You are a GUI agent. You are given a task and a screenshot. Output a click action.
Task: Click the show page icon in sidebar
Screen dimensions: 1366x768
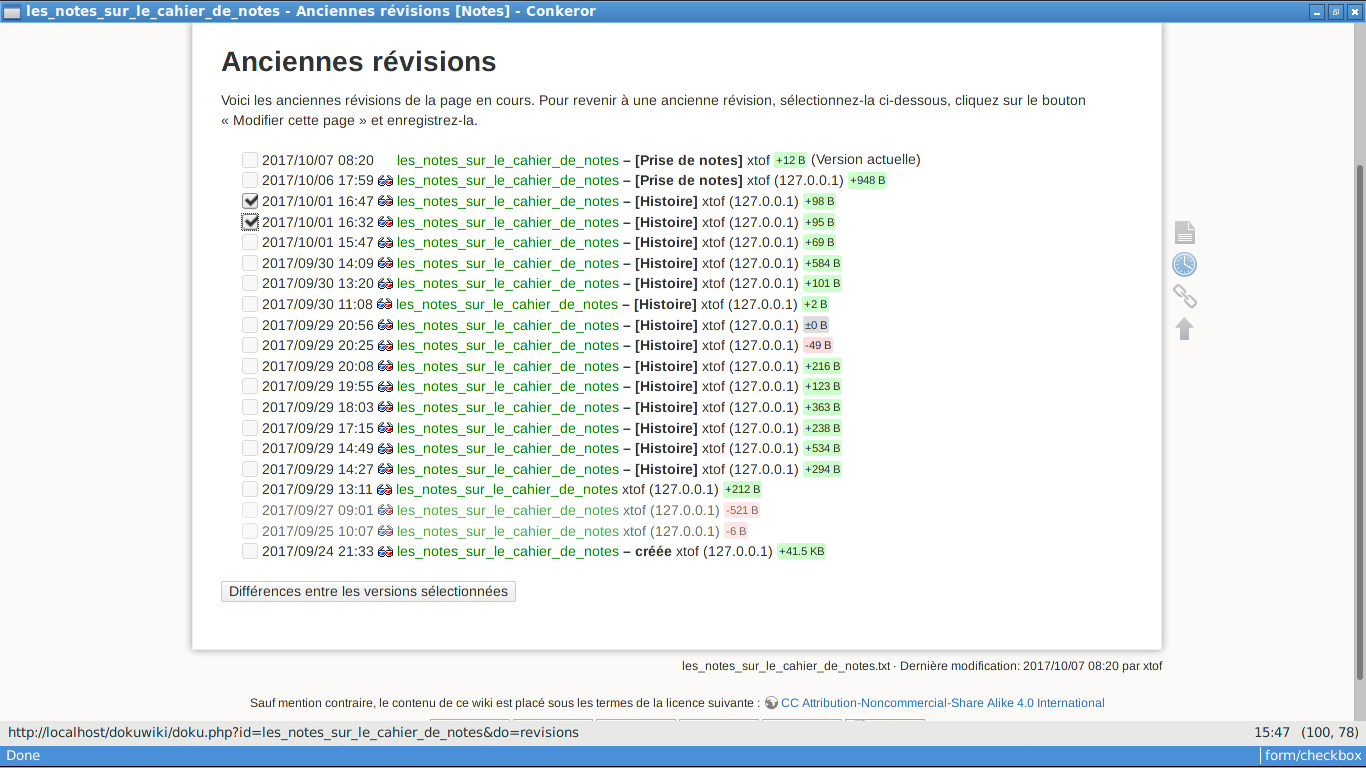[1184, 233]
